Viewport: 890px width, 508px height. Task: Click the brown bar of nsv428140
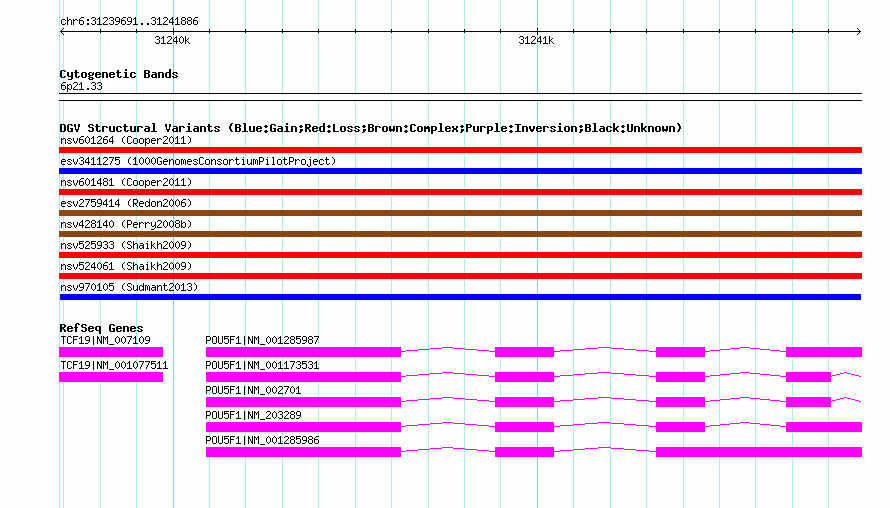pyautogui.click(x=460, y=234)
